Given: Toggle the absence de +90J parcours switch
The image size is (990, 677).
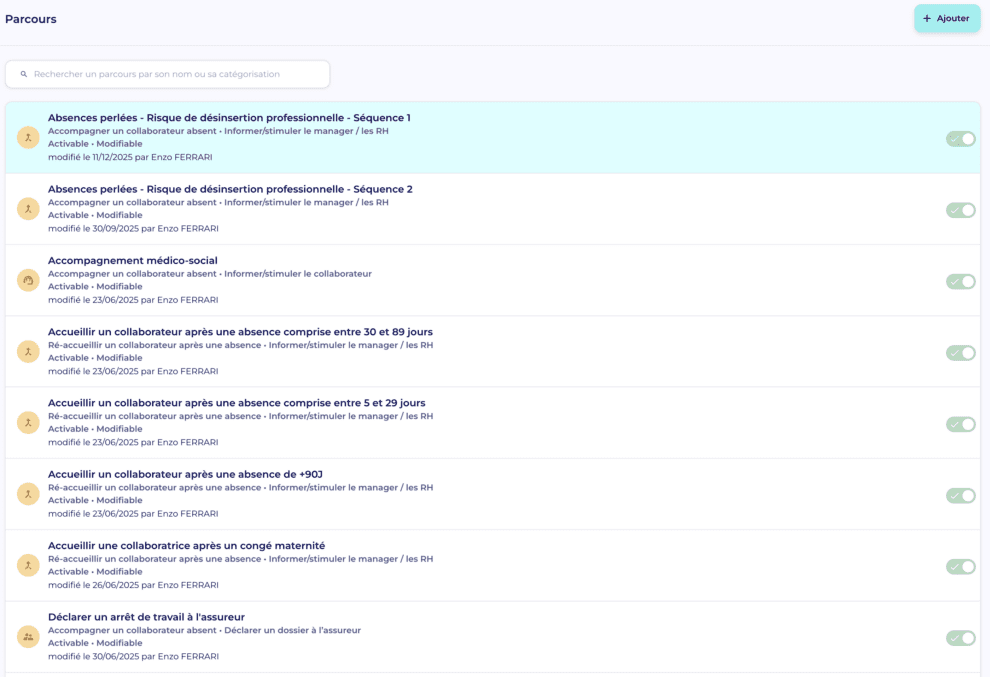Looking at the screenshot, I should [x=960, y=496].
